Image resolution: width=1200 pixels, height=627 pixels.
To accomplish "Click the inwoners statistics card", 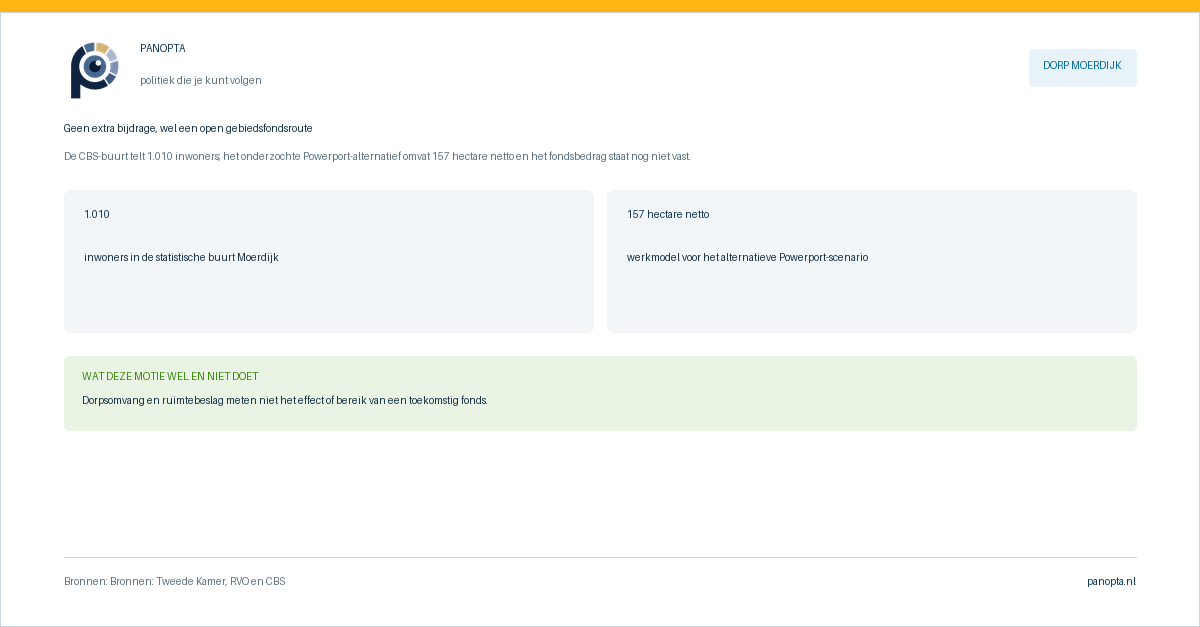I will (329, 261).
